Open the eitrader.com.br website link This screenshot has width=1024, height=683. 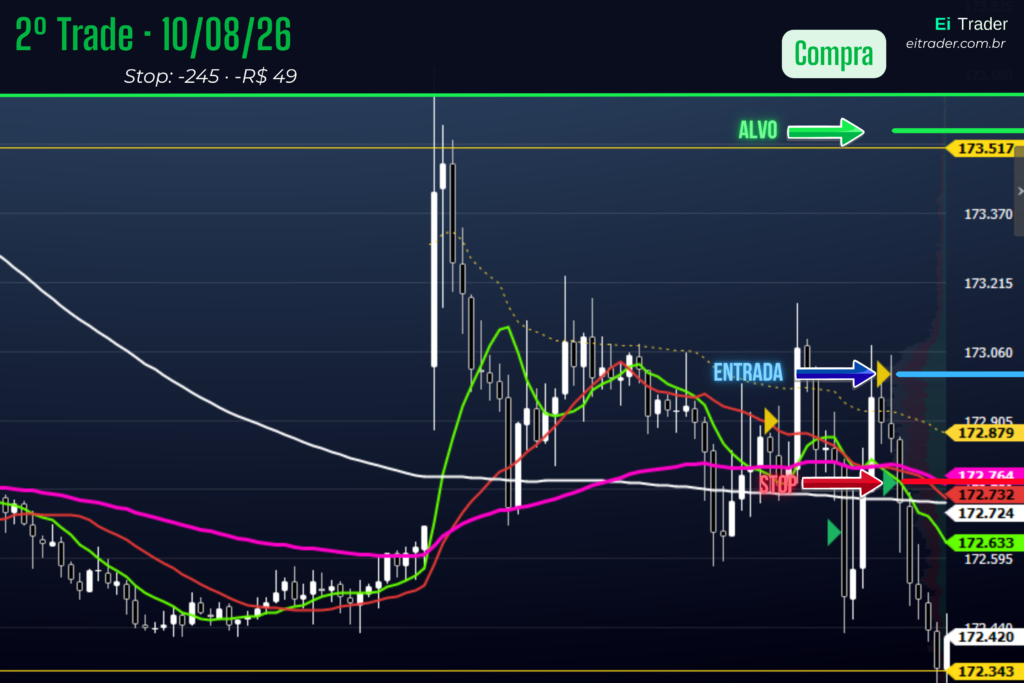point(955,44)
